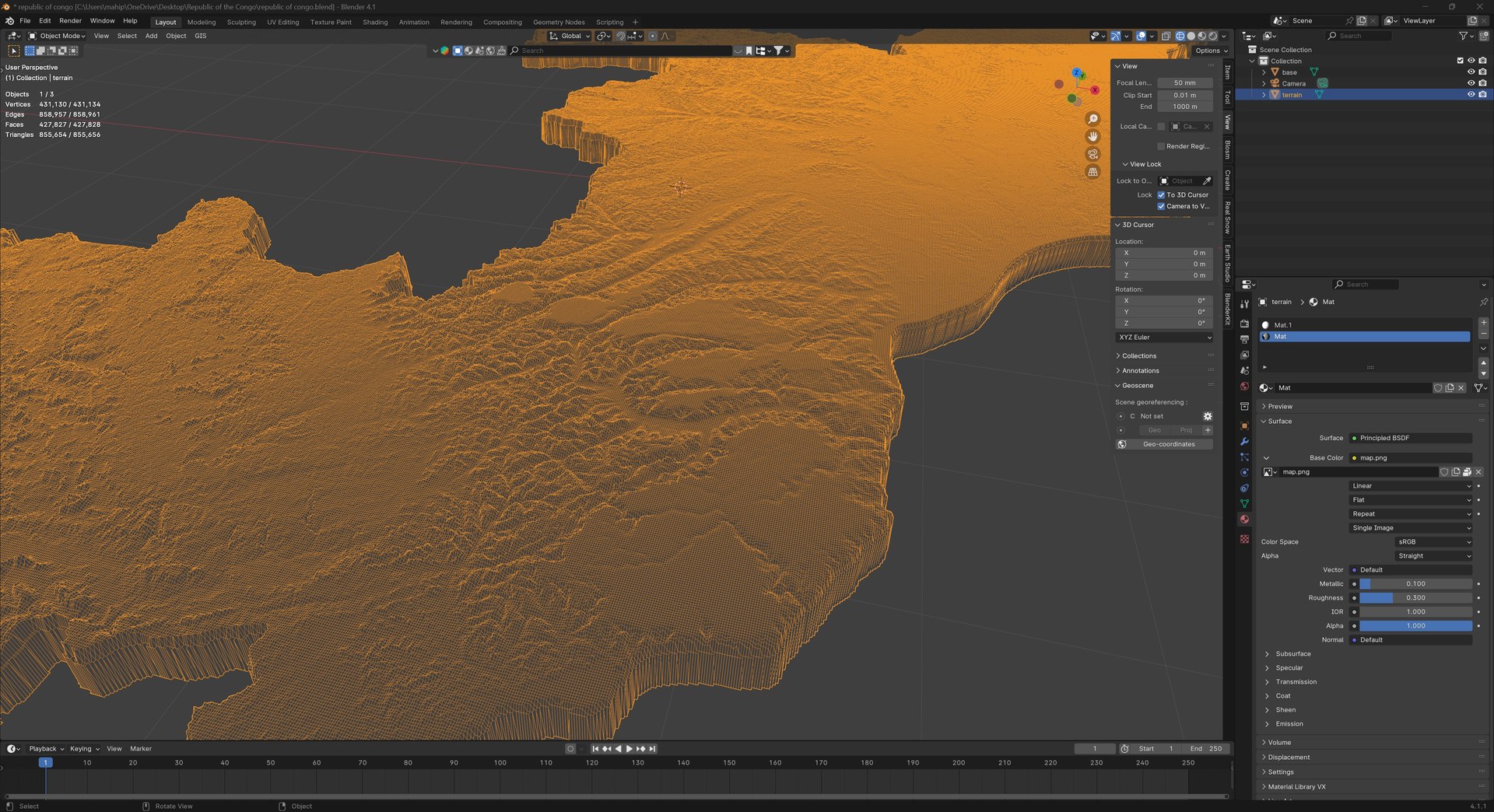Open the Object Mode dropdown
Image resolution: width=1494 pixels, height=812 pixels.
click(57, 36)
